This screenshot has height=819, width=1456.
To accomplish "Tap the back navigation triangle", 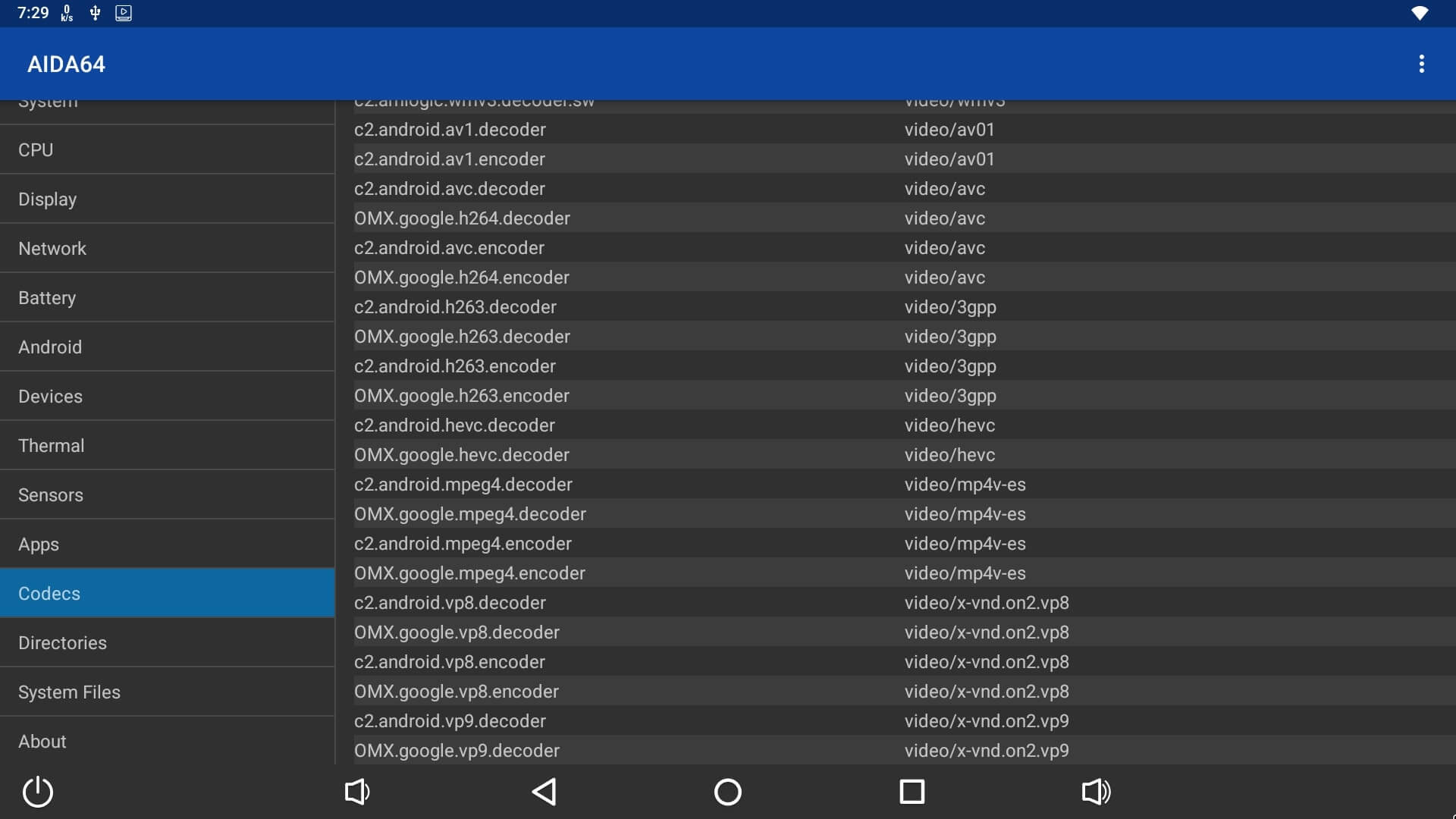I will coord(544,792).
